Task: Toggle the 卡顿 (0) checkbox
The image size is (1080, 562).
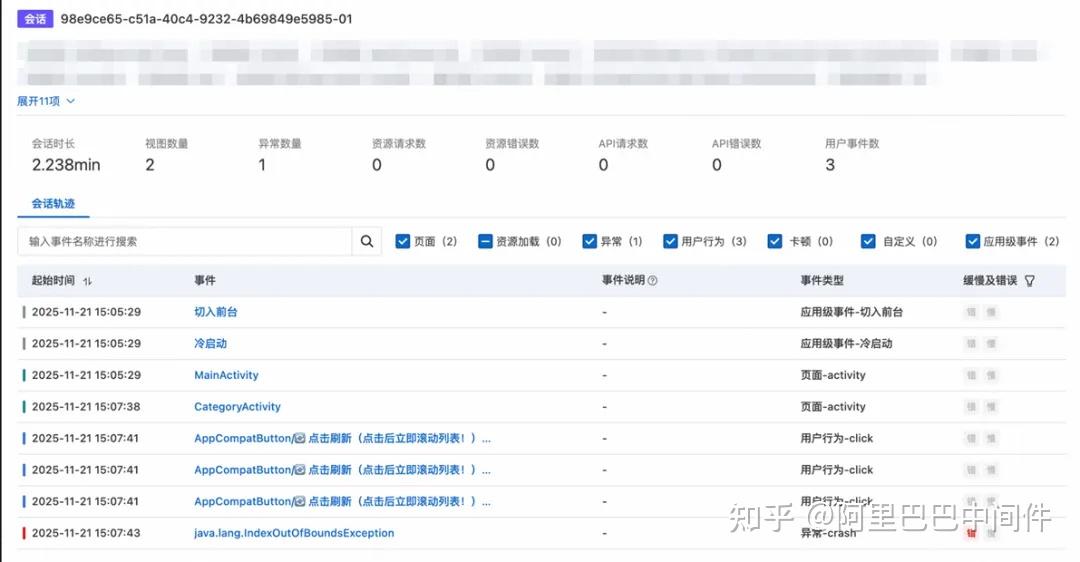Action: tap(775, 241)
